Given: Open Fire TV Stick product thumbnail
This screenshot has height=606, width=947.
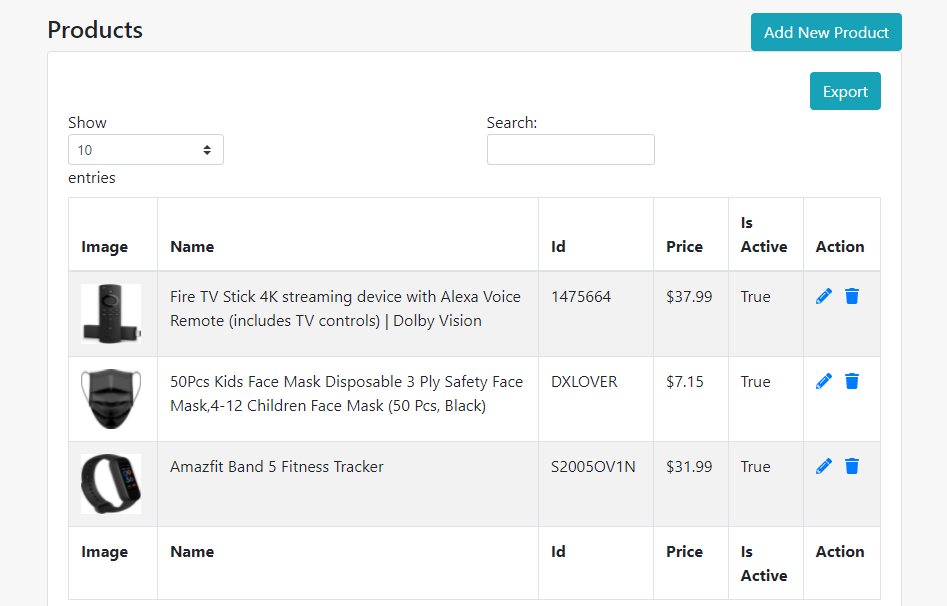Looking at the screenshot, I should pos(111,314).
